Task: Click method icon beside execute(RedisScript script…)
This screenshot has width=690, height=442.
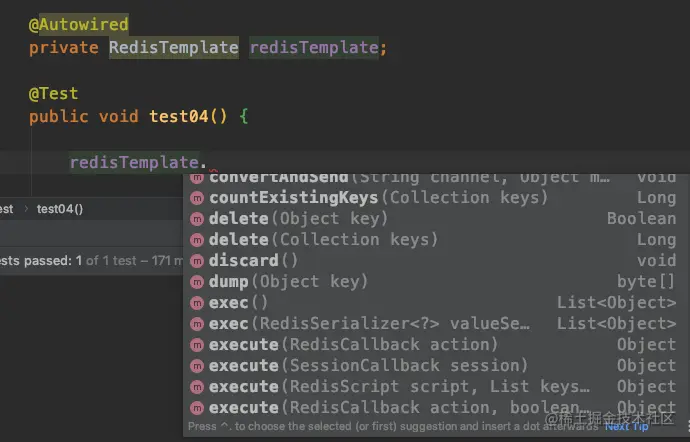Action: (197, 387)
